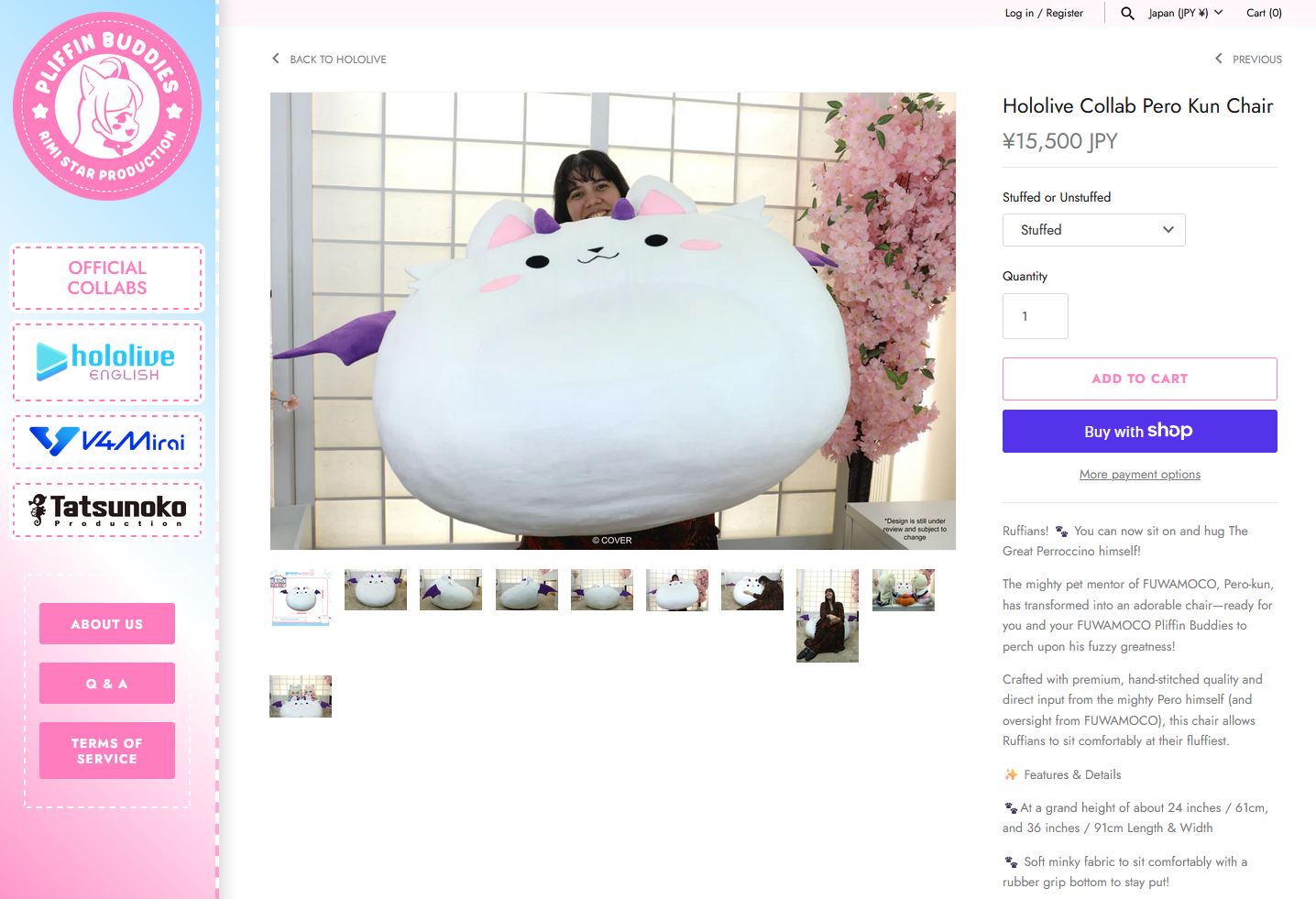Open the search magnifier icon
Screen dimensions: 1316x899
tap(1127, 13)
